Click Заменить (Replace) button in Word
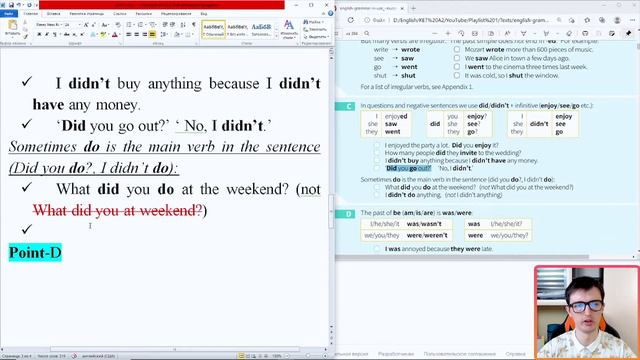This screenshot has width=640, height=360. [315, 29]
